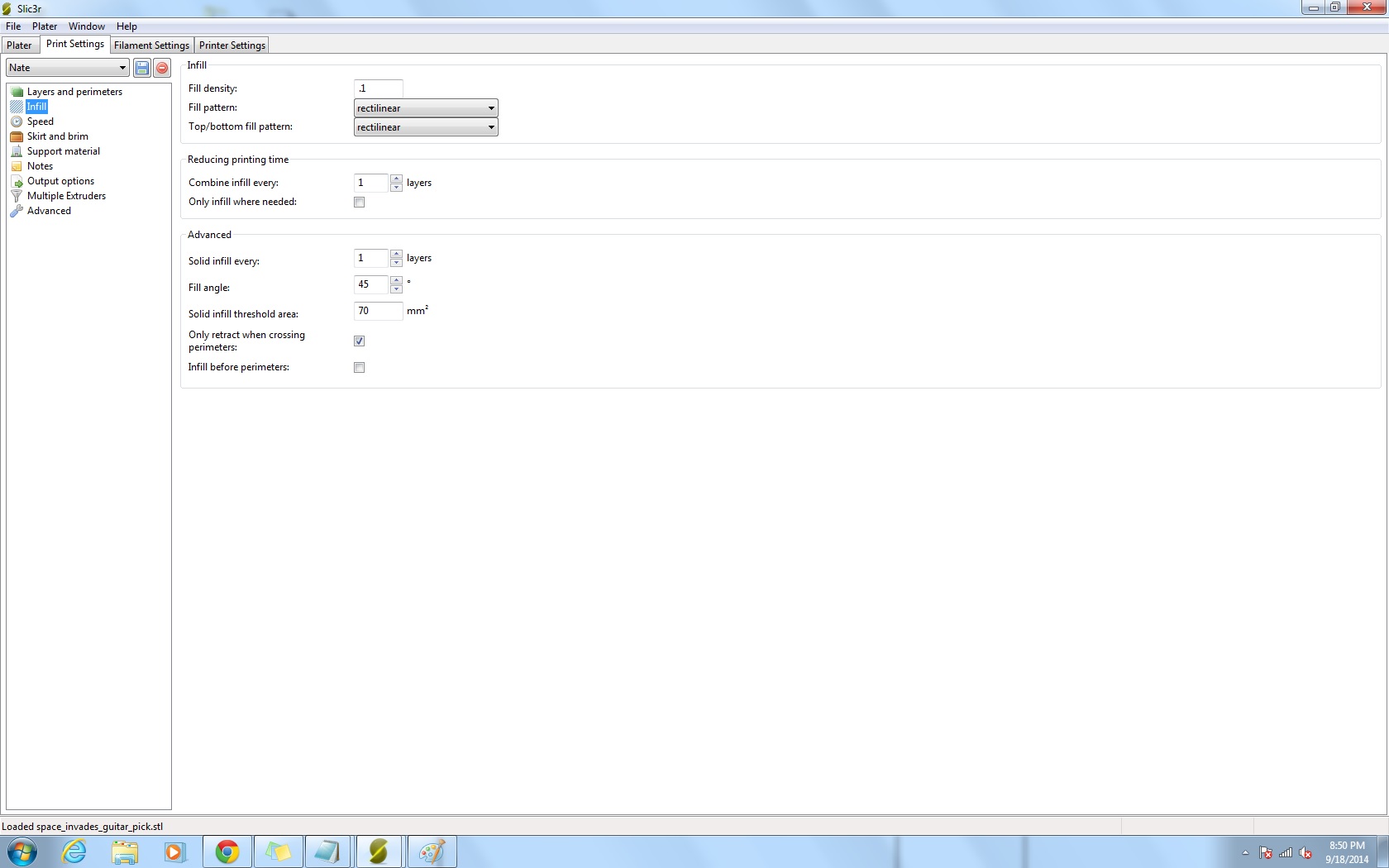Click the Layers and perimeters icon
This screenshot has width=1389, height=868.
click(17, 92)
